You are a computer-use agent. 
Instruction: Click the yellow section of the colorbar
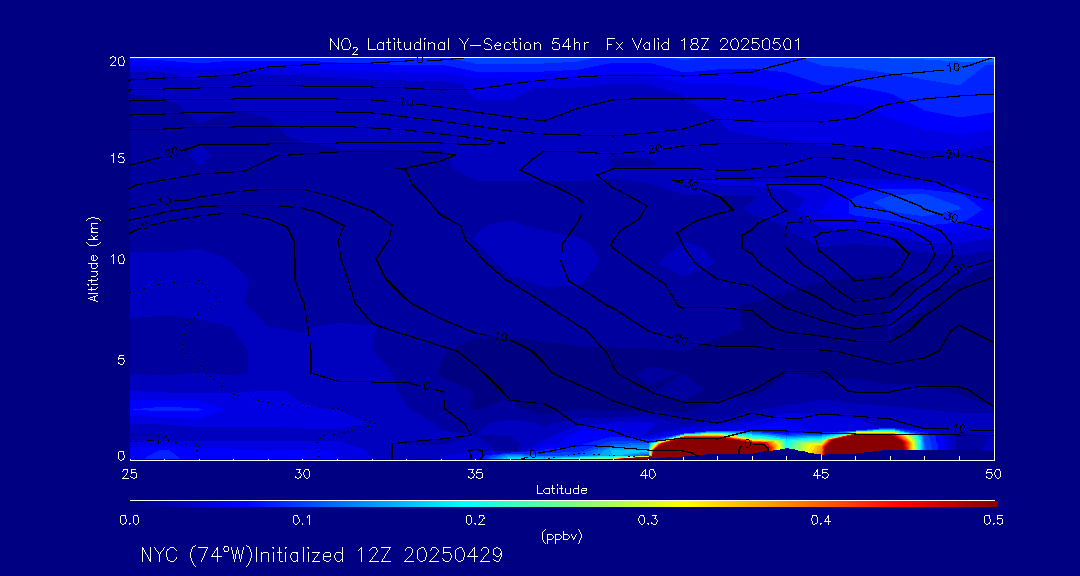click(x=685, y=504)
